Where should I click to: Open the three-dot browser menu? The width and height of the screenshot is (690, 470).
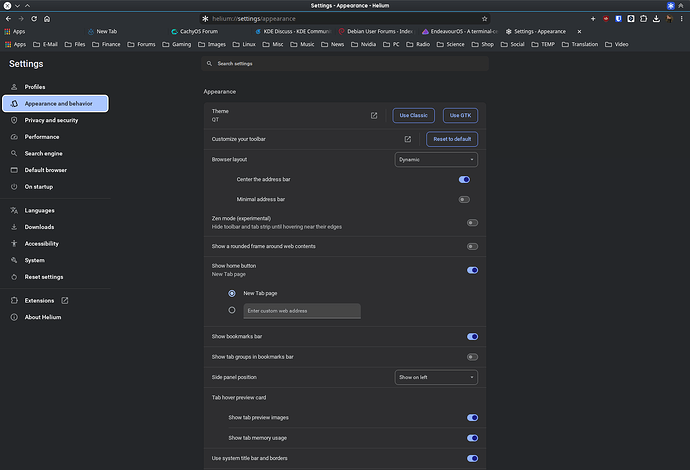point(681,18)
